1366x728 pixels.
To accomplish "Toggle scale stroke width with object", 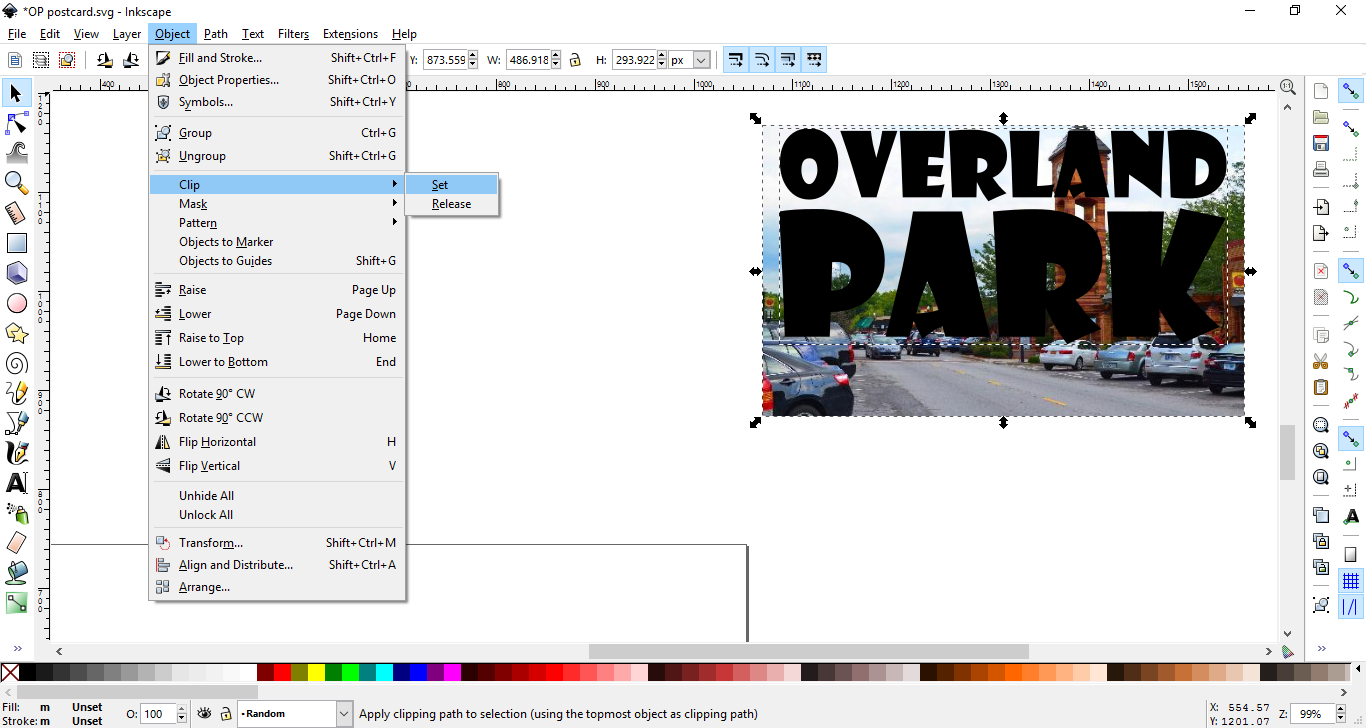I will [x=736, y=60].
